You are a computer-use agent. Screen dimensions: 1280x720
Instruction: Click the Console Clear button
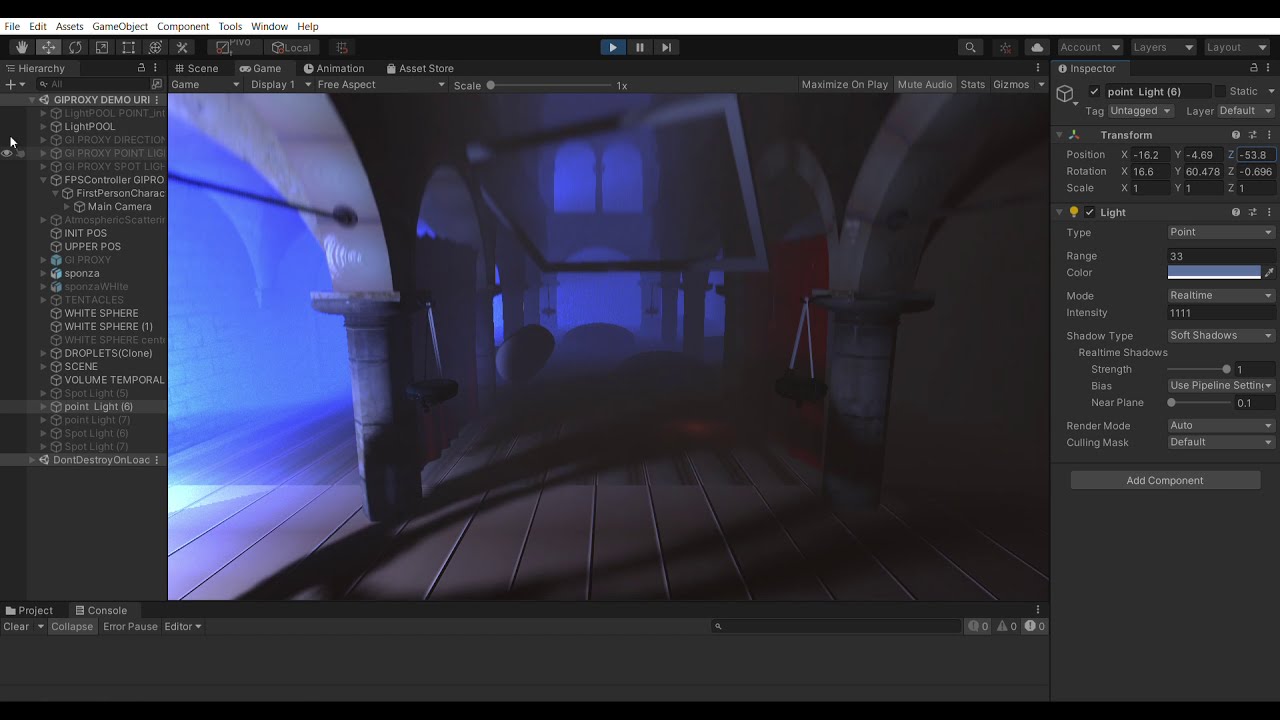[16, 626]
